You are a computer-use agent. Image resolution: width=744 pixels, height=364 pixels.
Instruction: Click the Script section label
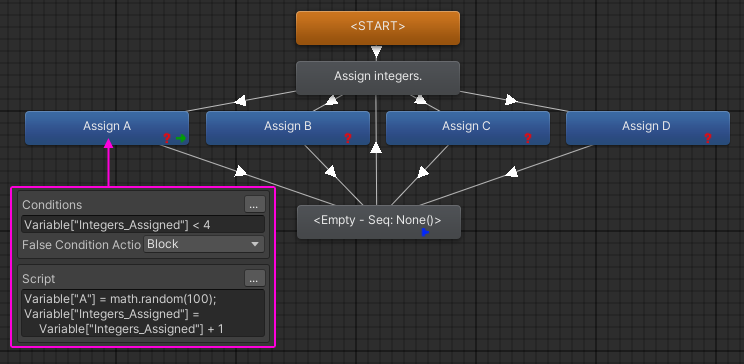(38, 279)
